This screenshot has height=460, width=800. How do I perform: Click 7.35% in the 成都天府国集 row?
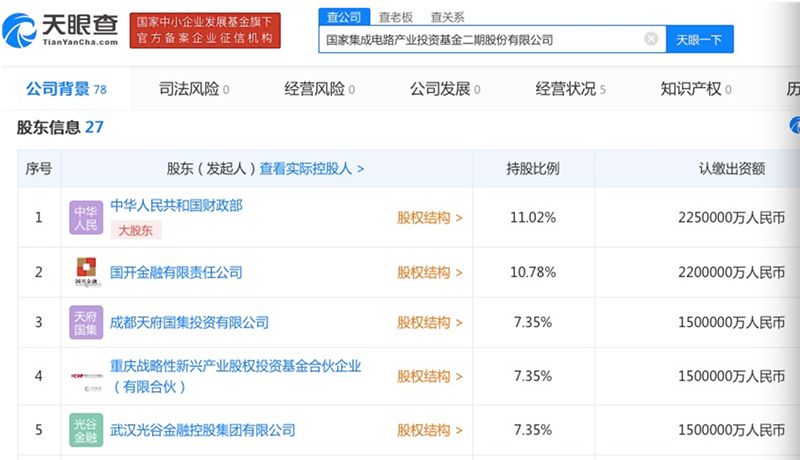coord(533,322)
